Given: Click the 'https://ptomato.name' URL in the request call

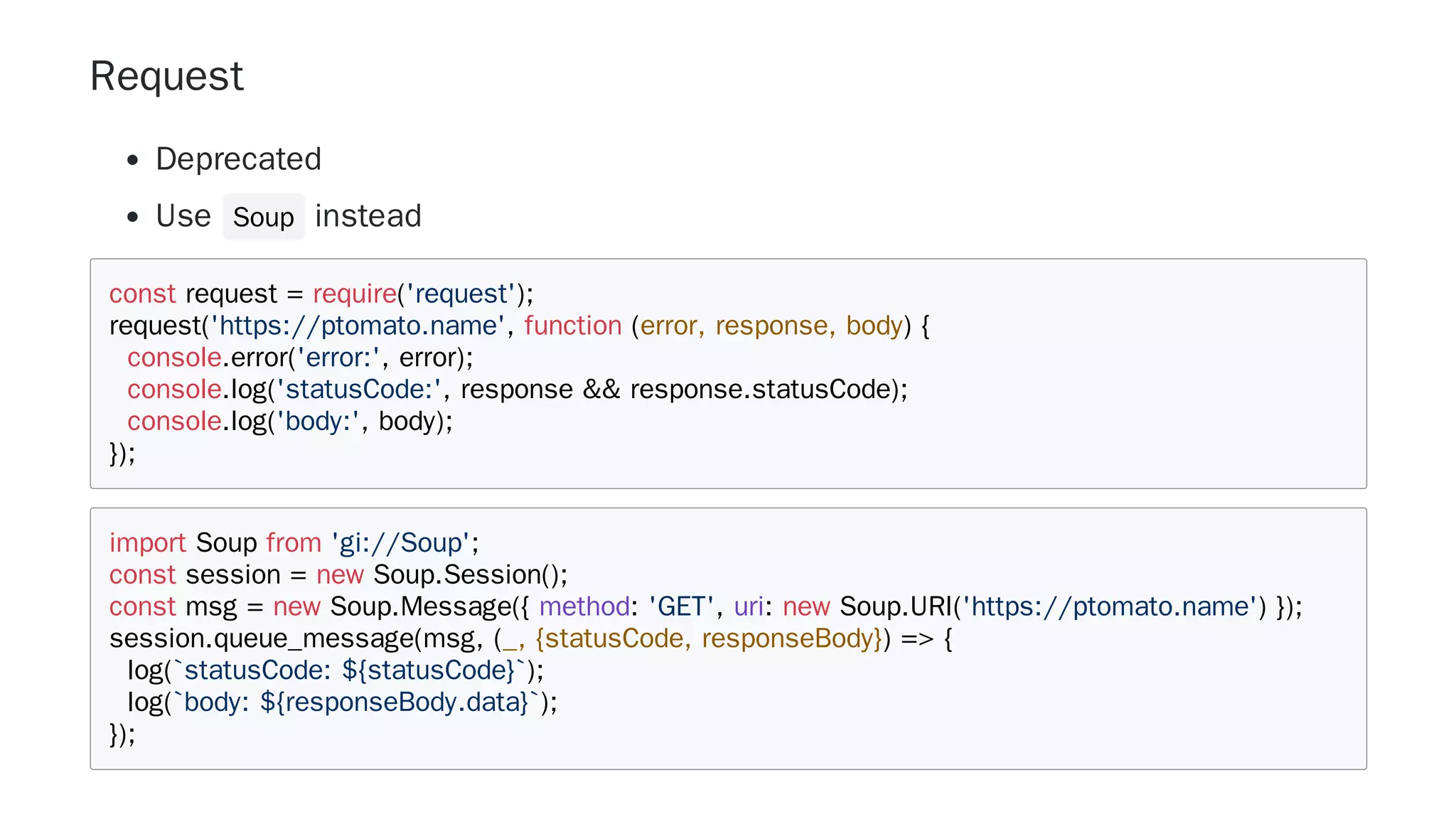Looking at the screenshot, I should [358, 326].
